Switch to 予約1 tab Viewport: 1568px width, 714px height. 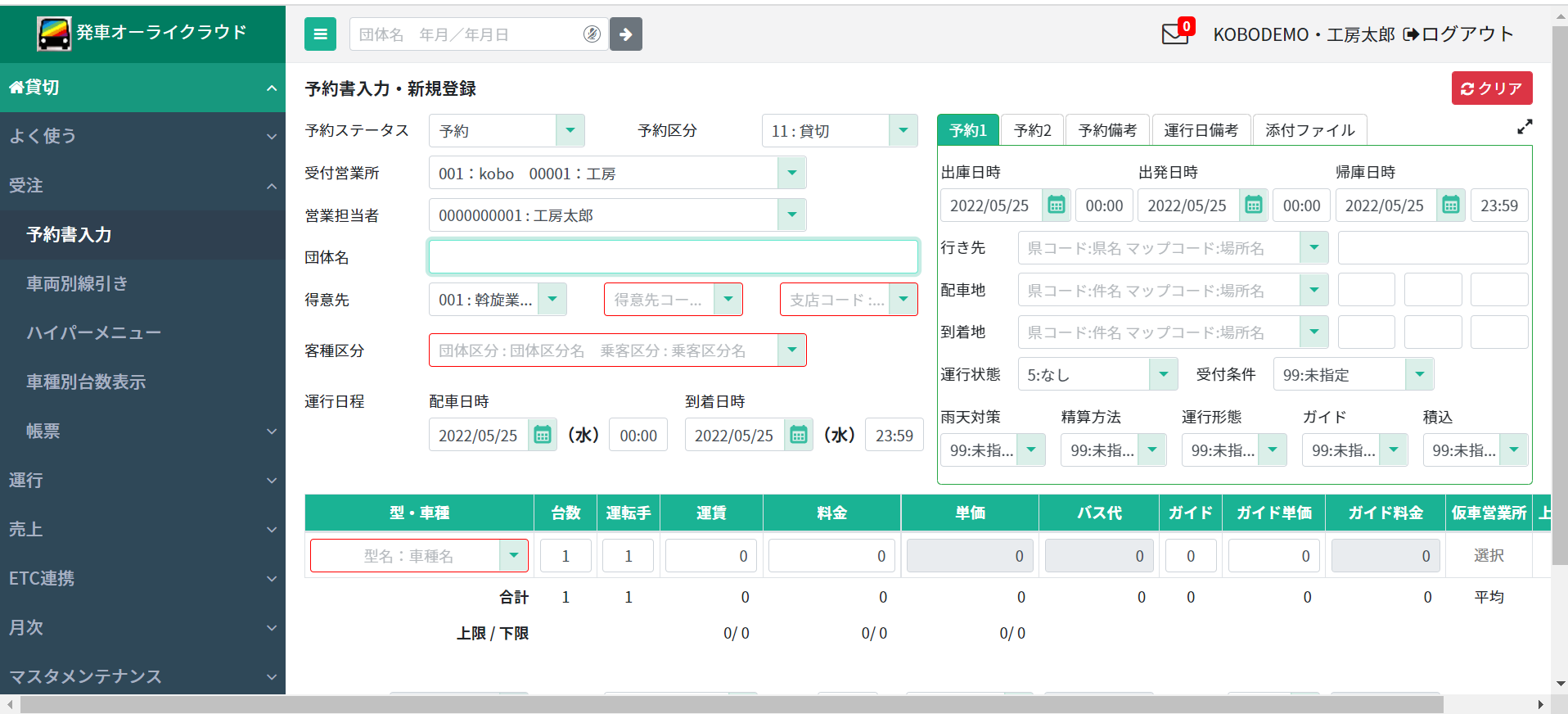click(968, 130)
